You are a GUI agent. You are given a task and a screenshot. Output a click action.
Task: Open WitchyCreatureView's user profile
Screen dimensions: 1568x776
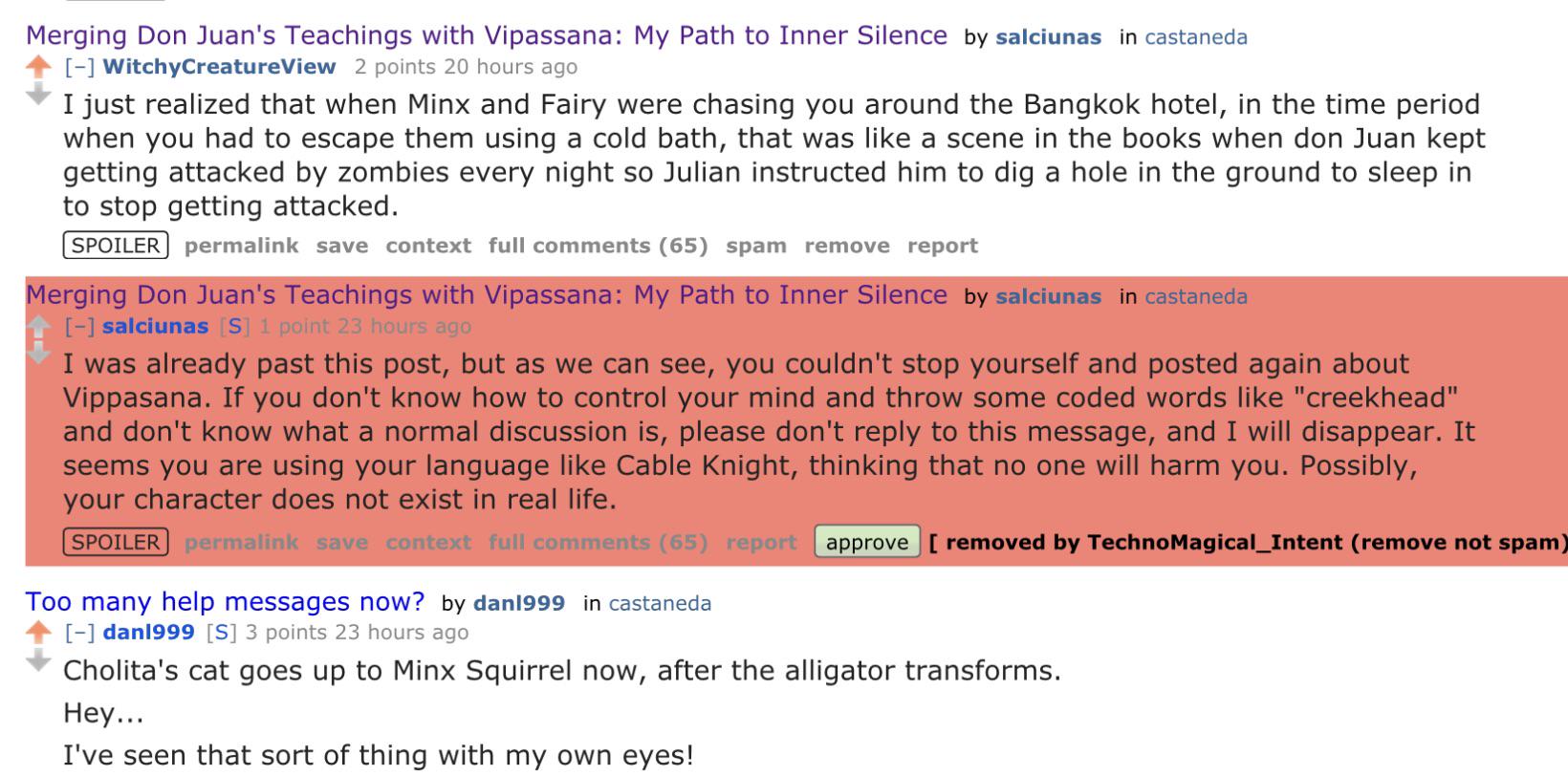point(219,67)
